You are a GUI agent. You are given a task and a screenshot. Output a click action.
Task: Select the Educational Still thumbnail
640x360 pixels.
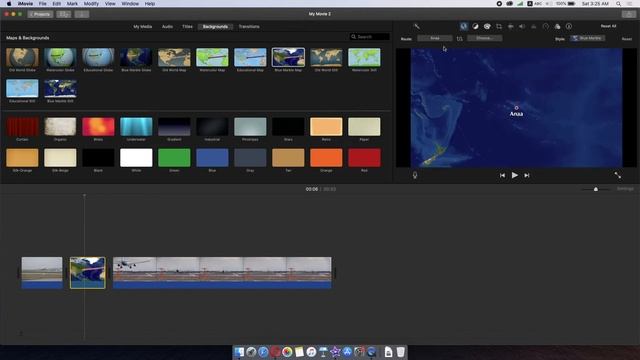pyautogui.click(x=22, y=89)
